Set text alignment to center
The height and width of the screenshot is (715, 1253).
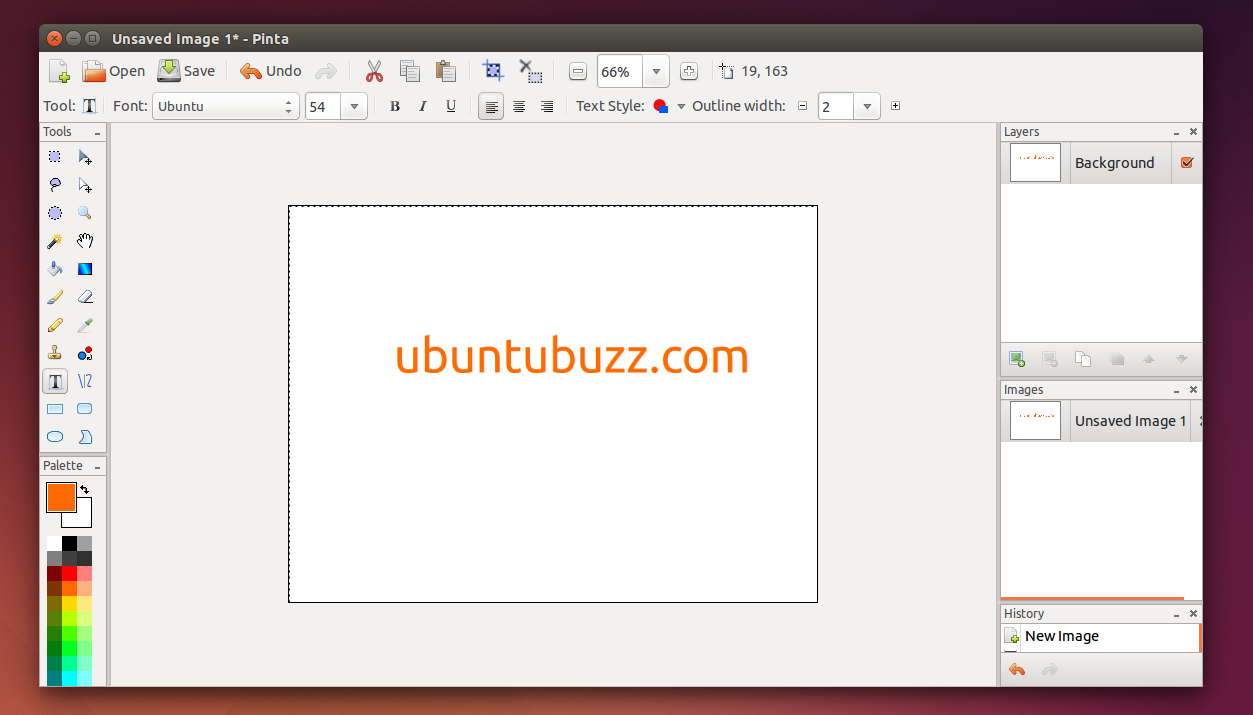pyautogui.click(x=519, y=106)
